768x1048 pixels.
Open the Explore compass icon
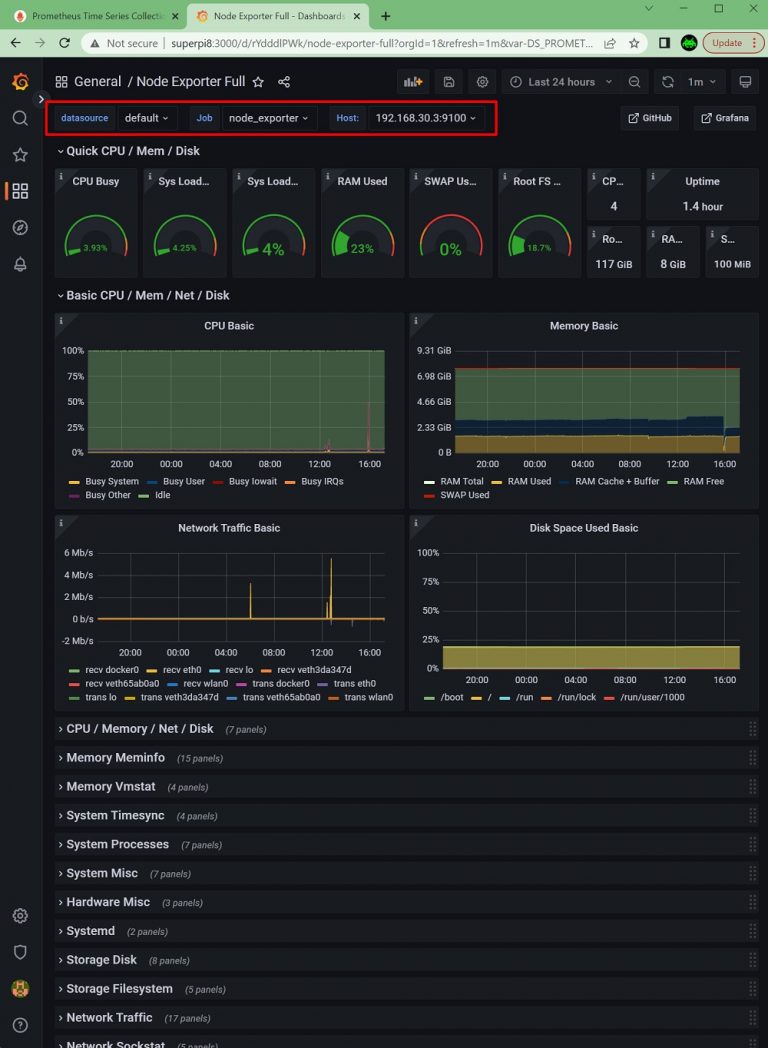(20, 227)
